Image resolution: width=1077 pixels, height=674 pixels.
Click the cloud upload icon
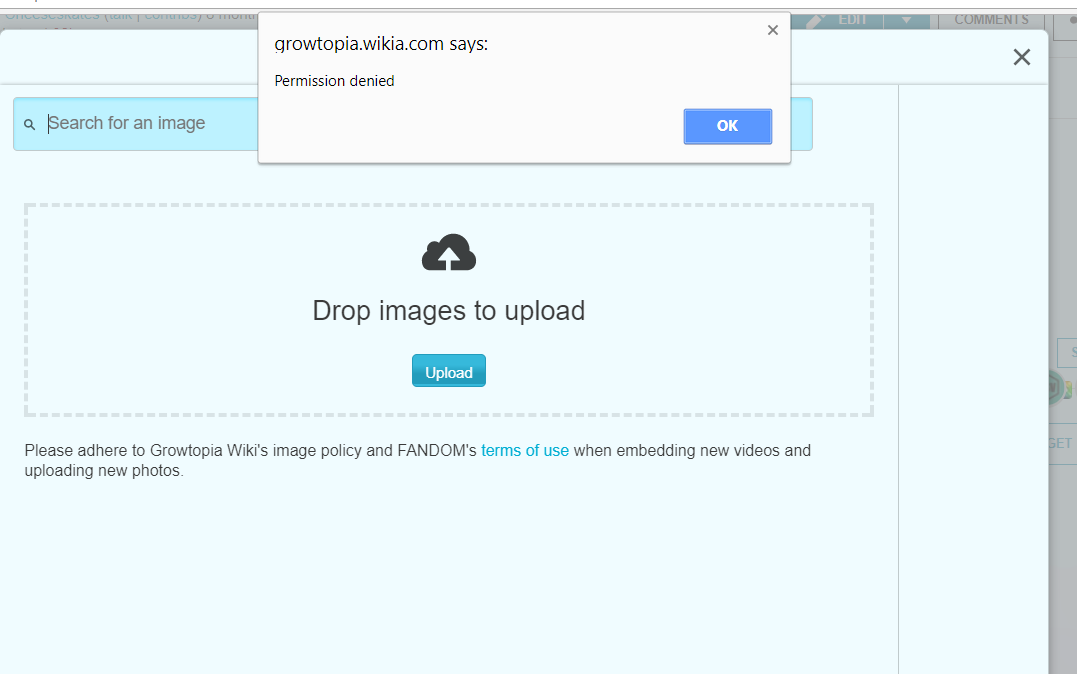coord(448,253)
